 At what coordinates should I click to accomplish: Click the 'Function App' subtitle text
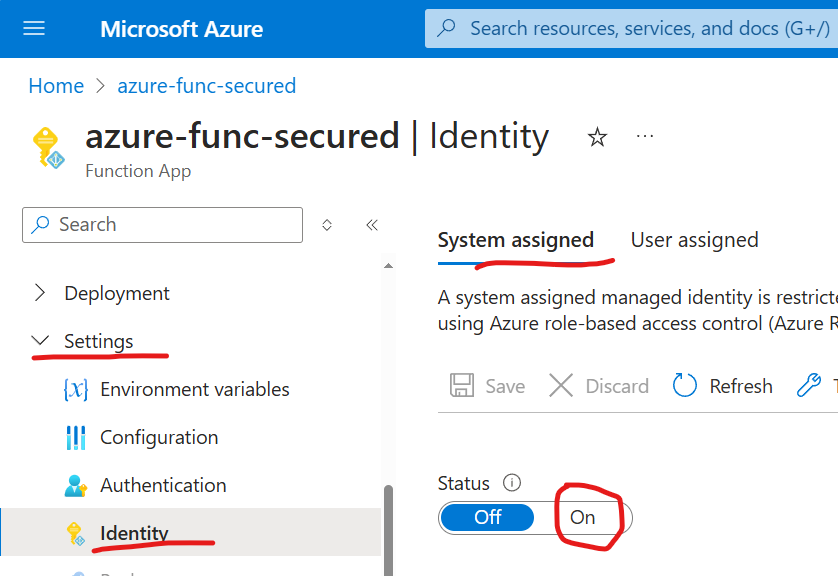pyautogui.click(x=138, y=171)
